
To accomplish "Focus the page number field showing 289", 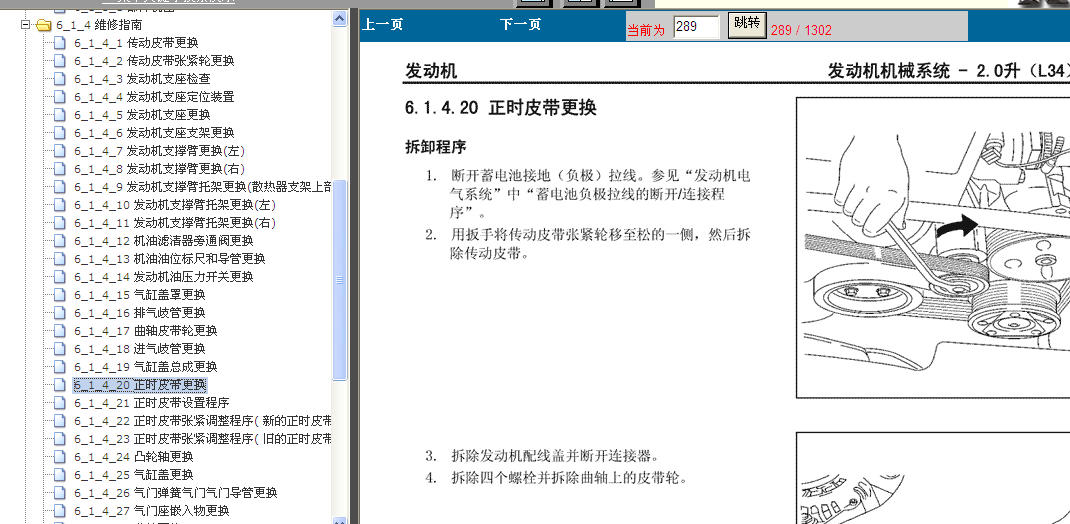I will (696, 27).
